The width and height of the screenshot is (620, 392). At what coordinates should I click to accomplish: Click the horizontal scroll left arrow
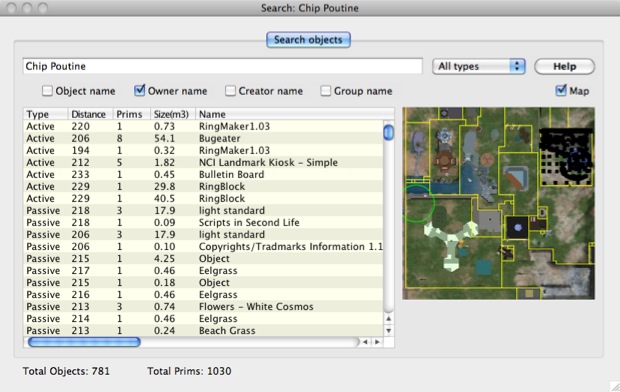[365, 342]
